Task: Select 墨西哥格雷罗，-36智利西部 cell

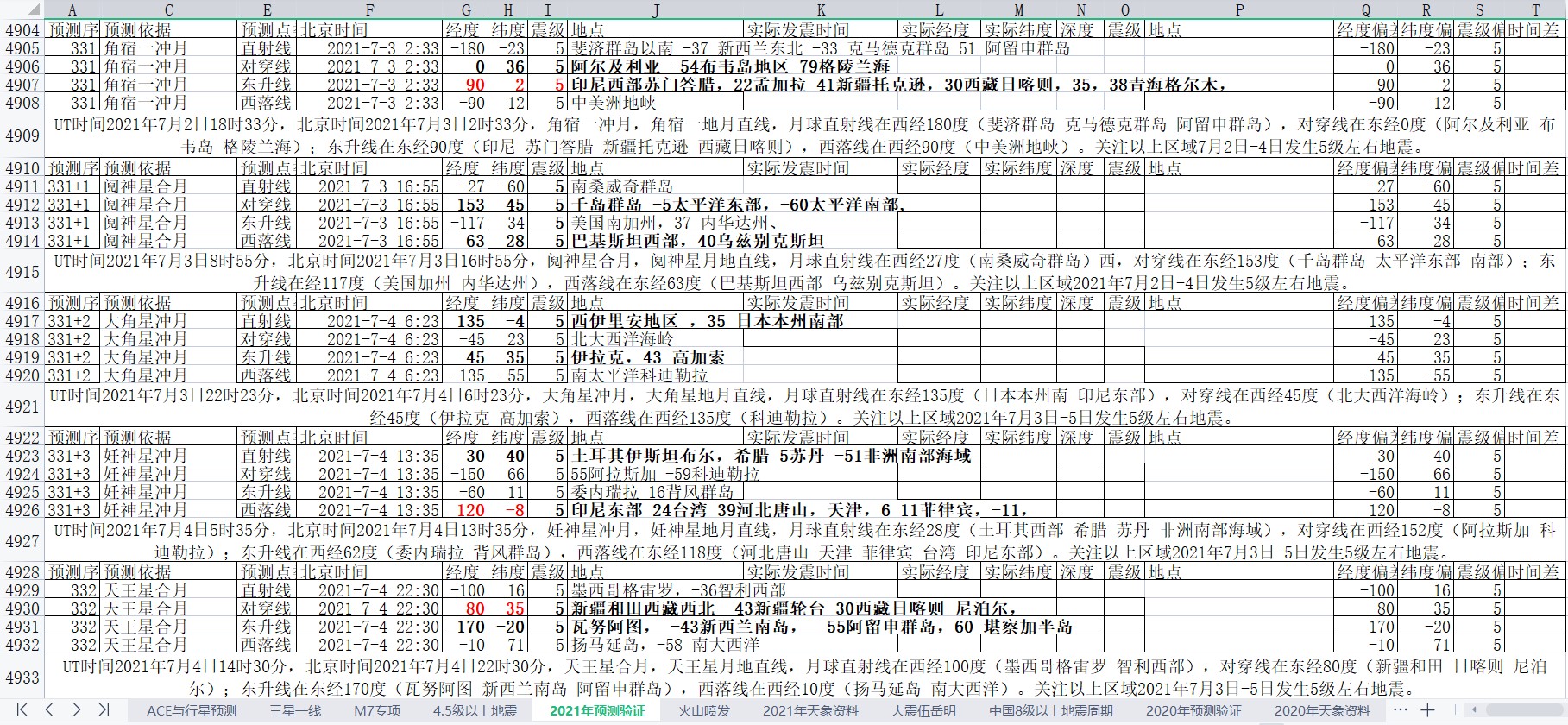Action: tap(655, 590)
